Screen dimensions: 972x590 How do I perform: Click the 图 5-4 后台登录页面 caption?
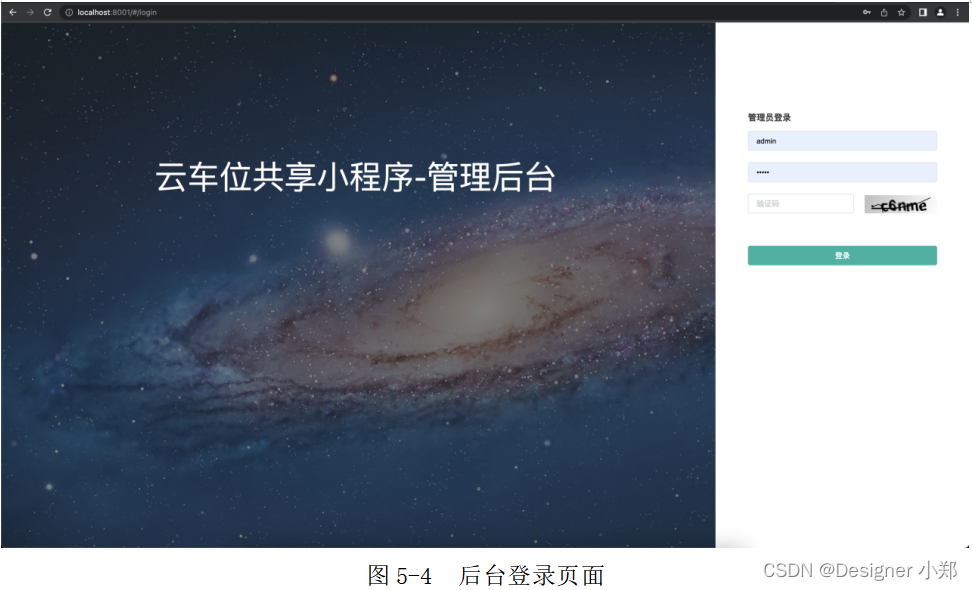tap(486, 576)
